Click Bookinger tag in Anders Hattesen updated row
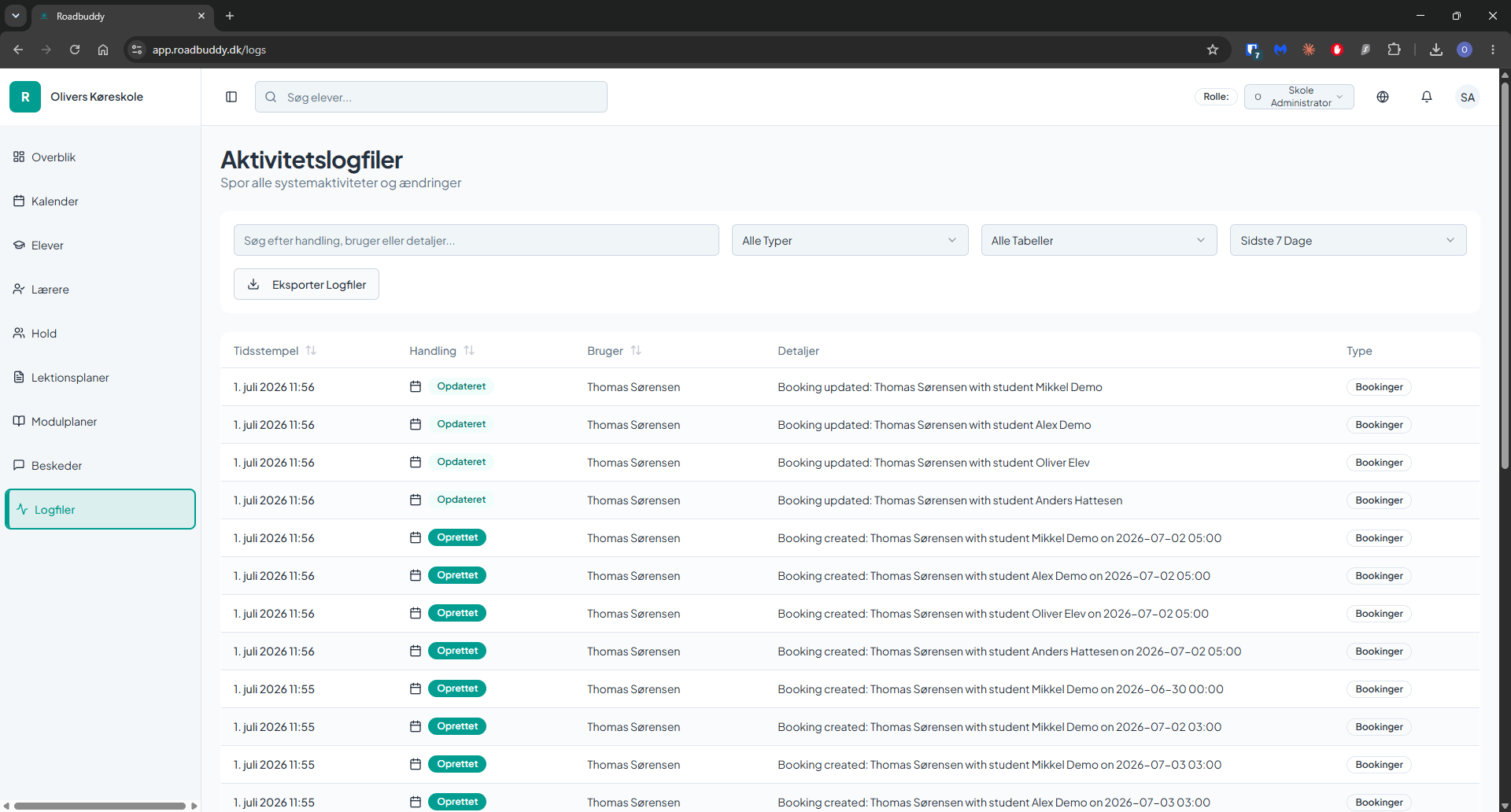 1379,500
